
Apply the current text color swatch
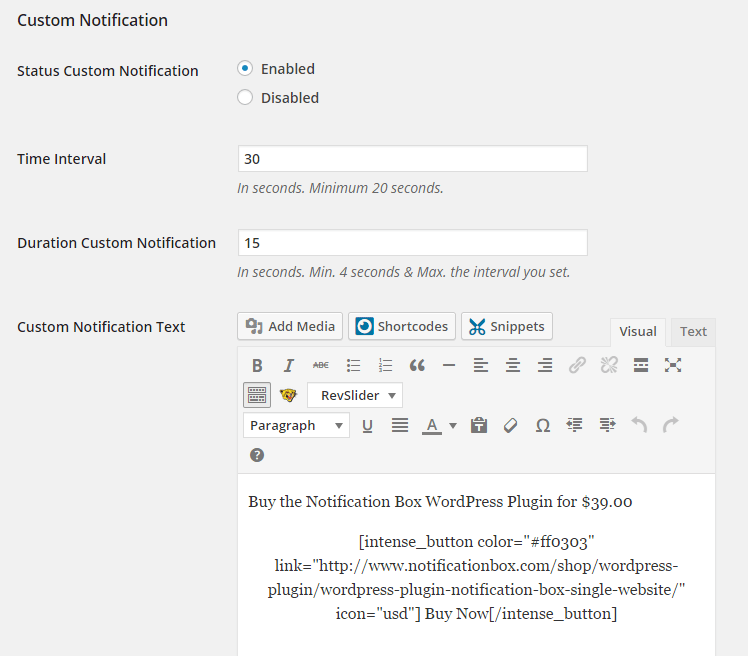click(x=431, y=426)
